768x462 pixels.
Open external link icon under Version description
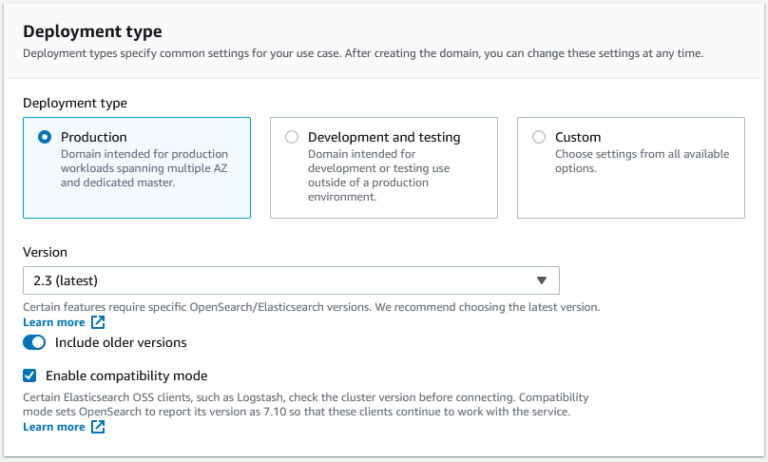click(x=98, y=323)
